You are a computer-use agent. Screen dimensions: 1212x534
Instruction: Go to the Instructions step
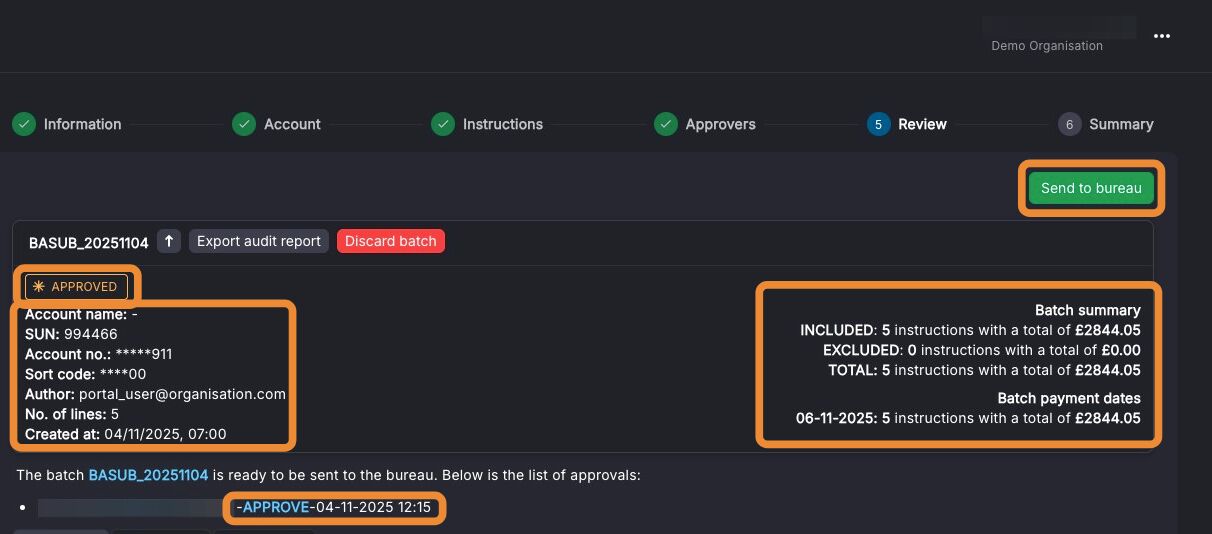pyautogui.click(x=502, y=124)
